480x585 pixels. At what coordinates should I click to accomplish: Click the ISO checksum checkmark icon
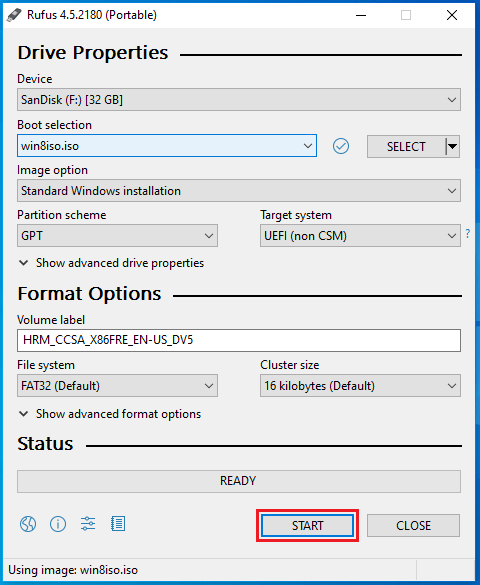[x=341, y=146]
